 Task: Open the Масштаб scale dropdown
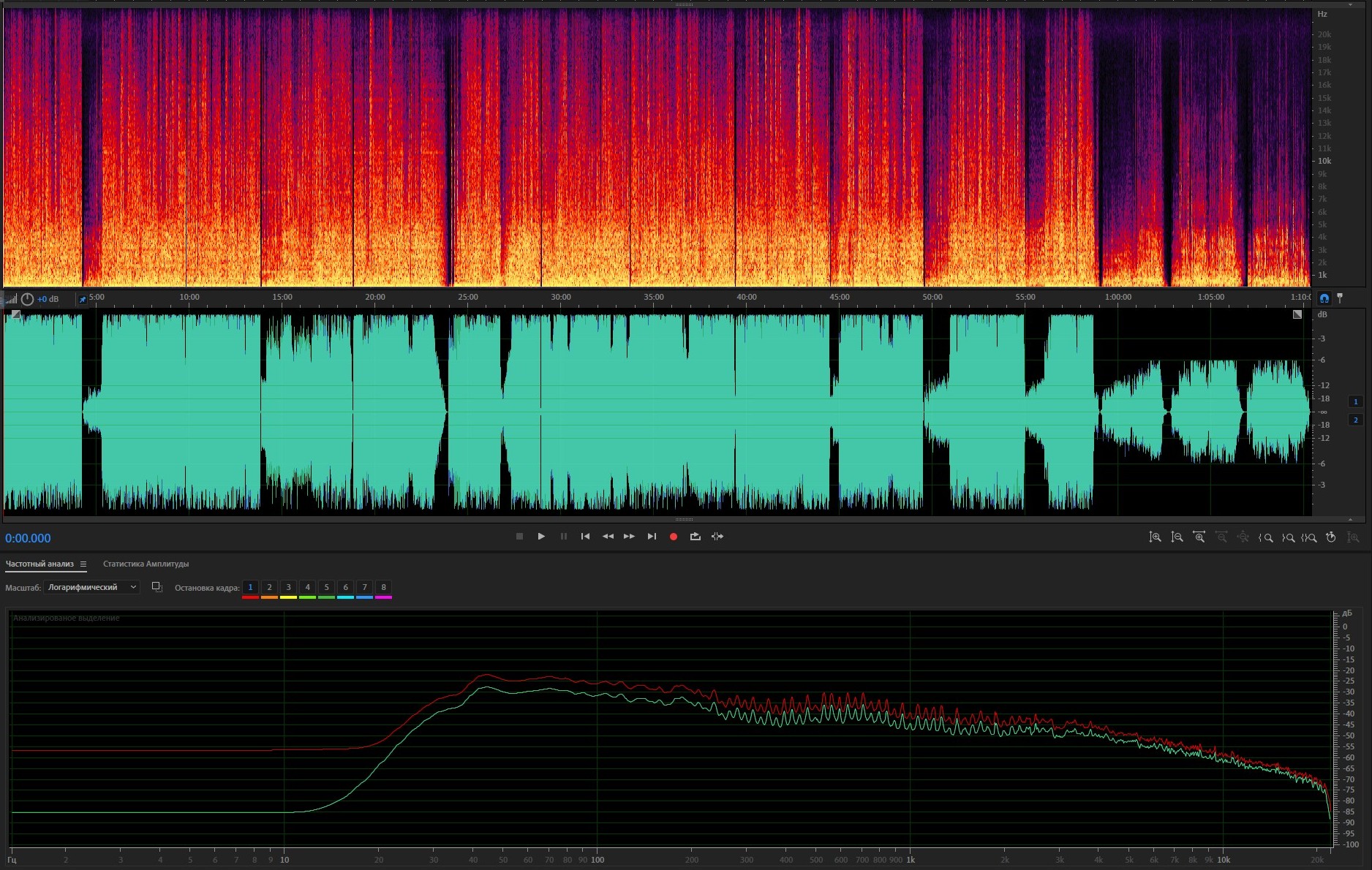(91, 587)
